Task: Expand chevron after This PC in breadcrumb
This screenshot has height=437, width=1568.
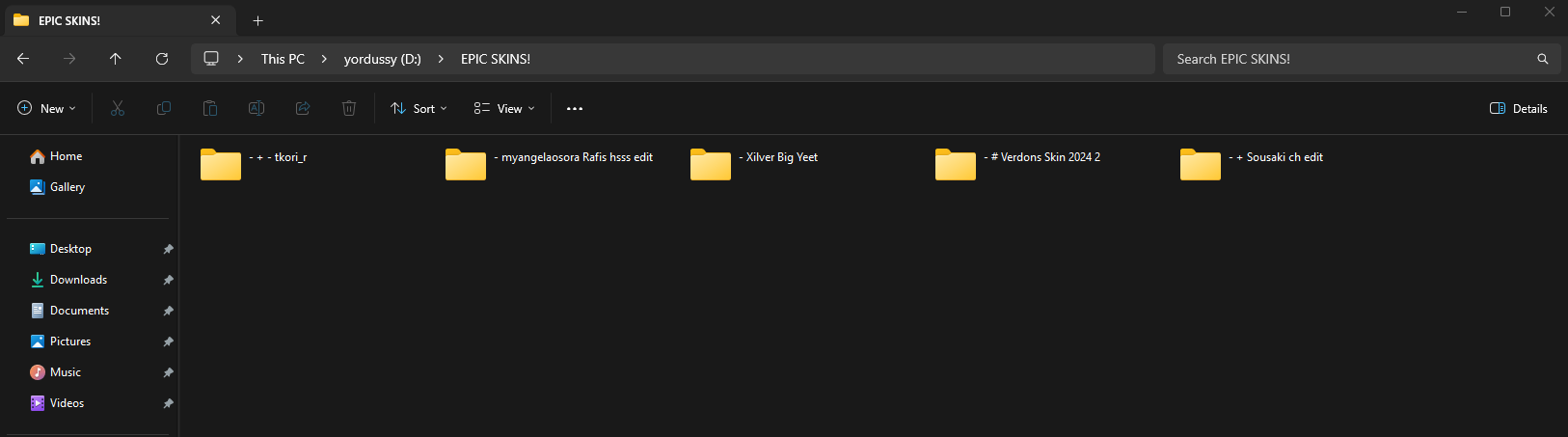Action: point(324,59)
